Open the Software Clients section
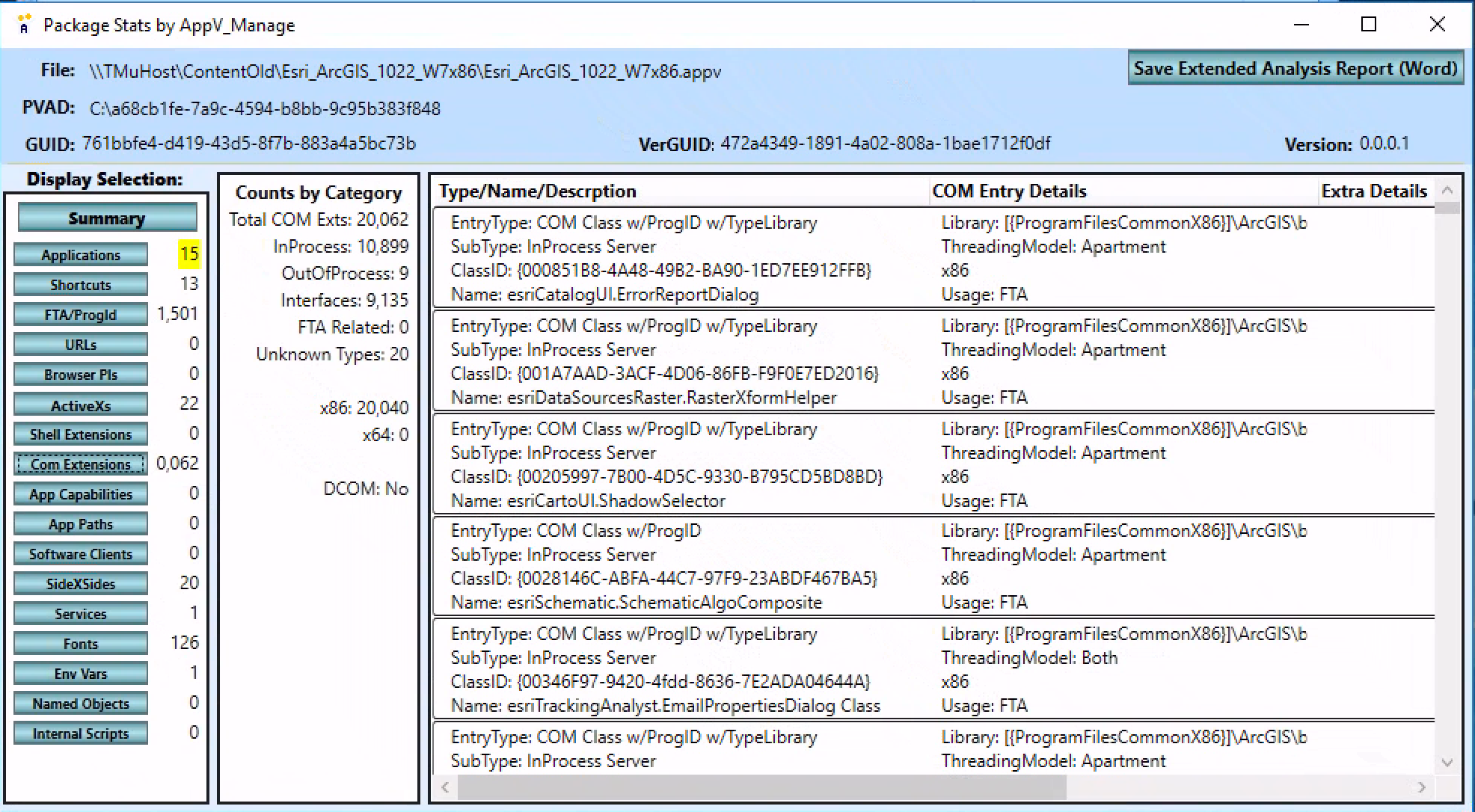The image size is (1475, 812). coord(81,554)
